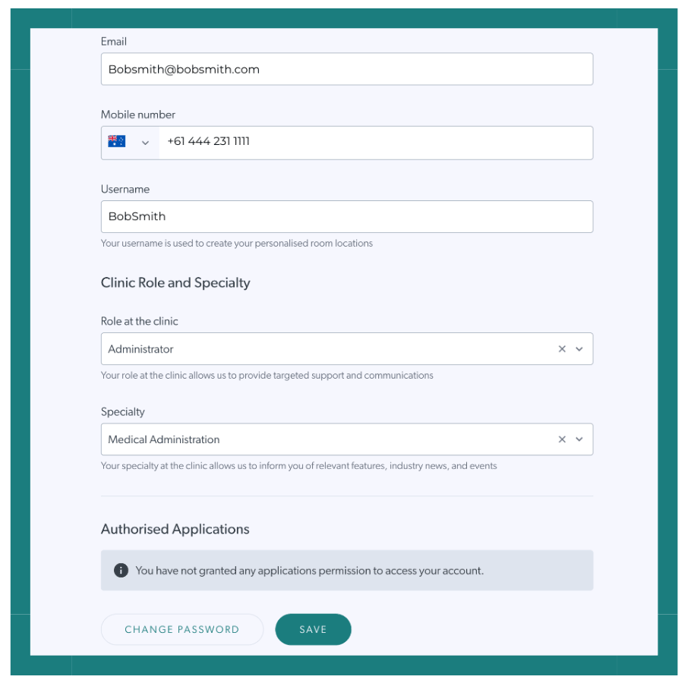Expand the Role at the clinic dropdown
688x686 pixels.
click(579, 349)
